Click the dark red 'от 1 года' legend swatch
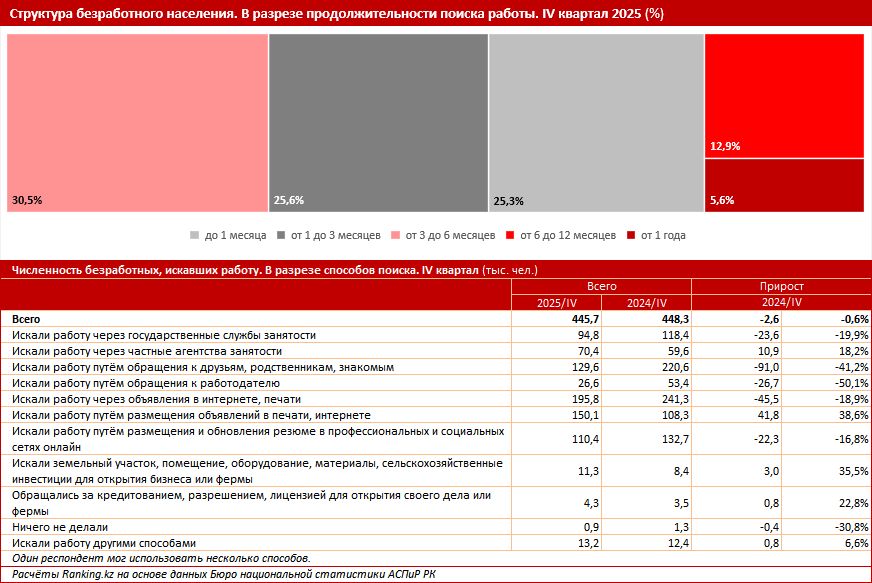Viewport: 872px width, 583px height. [x=631, y=236]
